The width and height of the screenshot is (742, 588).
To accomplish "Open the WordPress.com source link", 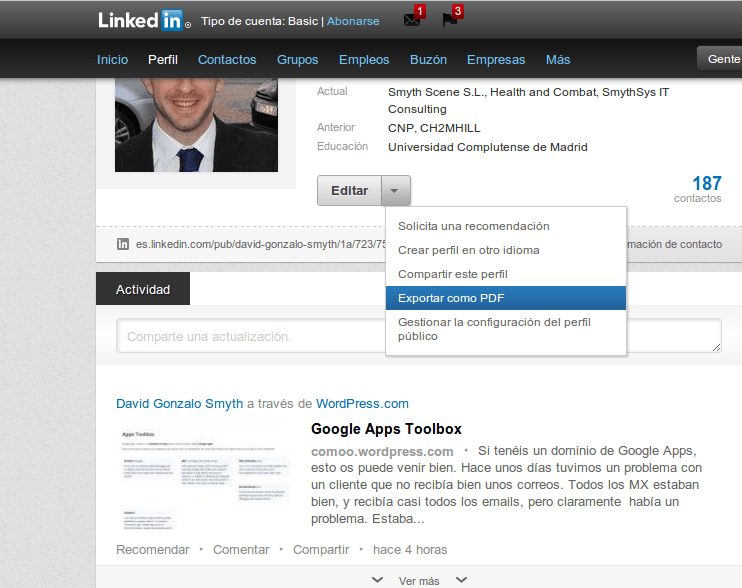I will 362,404.
